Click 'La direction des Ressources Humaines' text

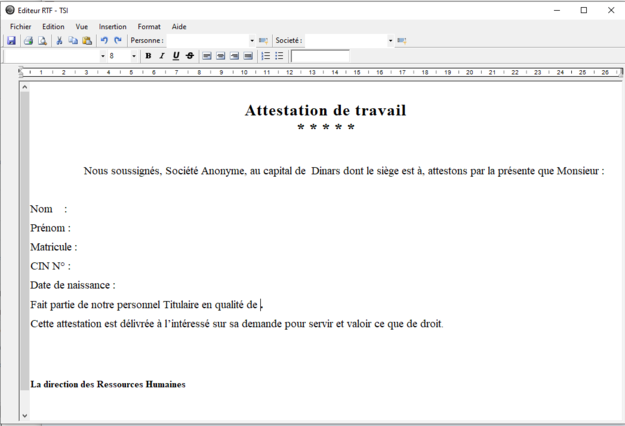(x=108, y=385)
